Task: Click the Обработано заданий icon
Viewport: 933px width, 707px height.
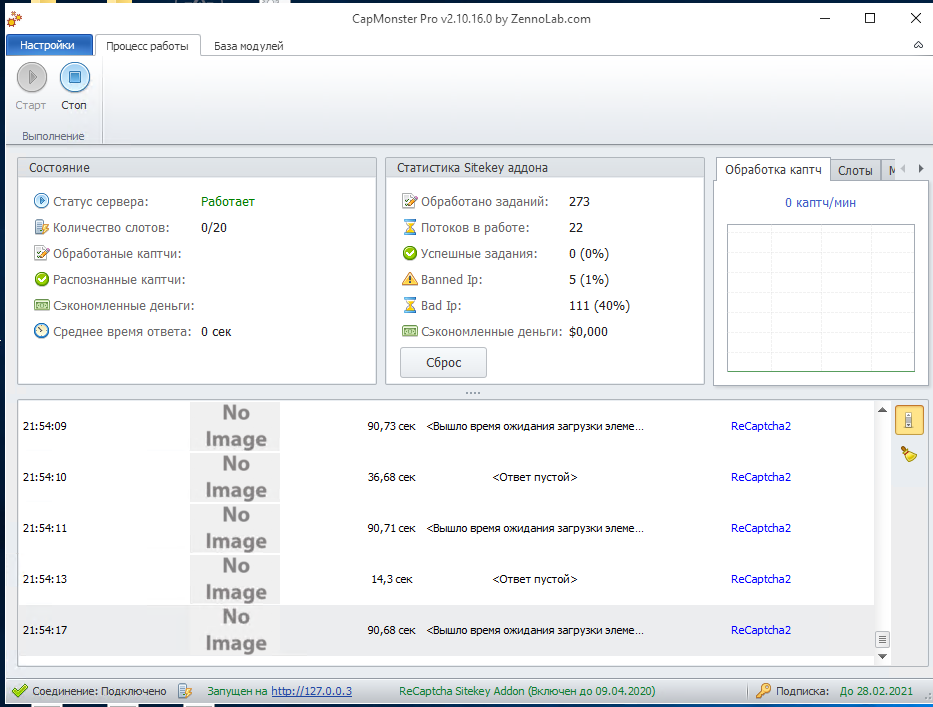Action: [409, 201]
